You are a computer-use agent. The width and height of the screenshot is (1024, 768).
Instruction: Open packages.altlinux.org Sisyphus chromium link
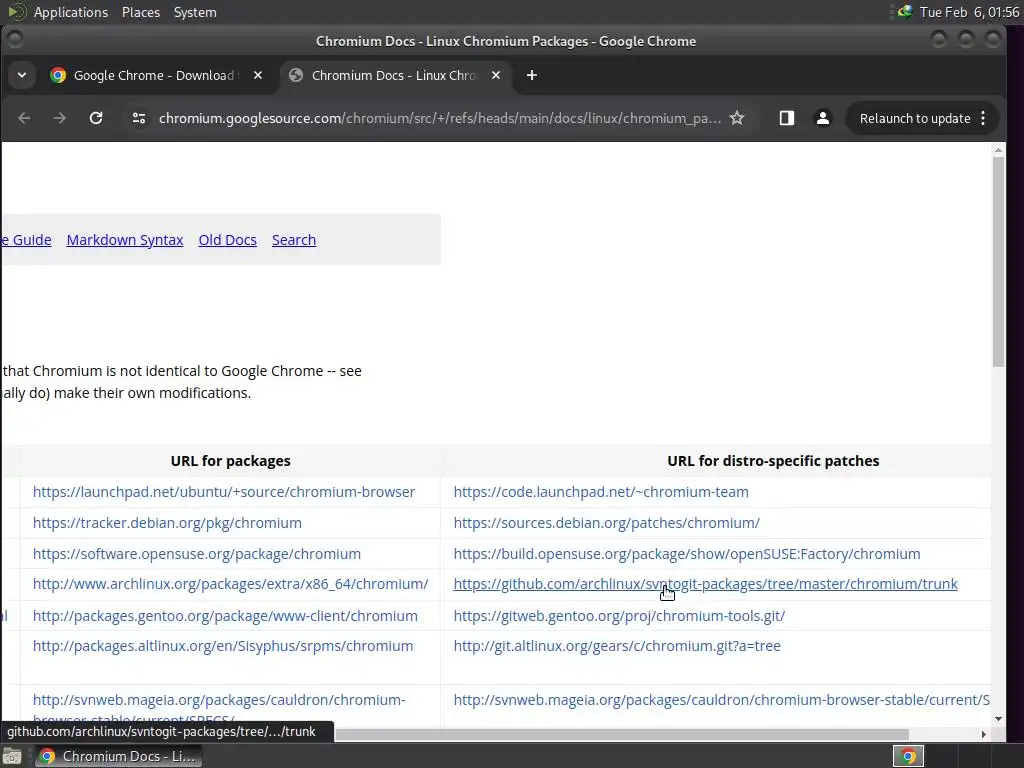(x=223, y=646)
